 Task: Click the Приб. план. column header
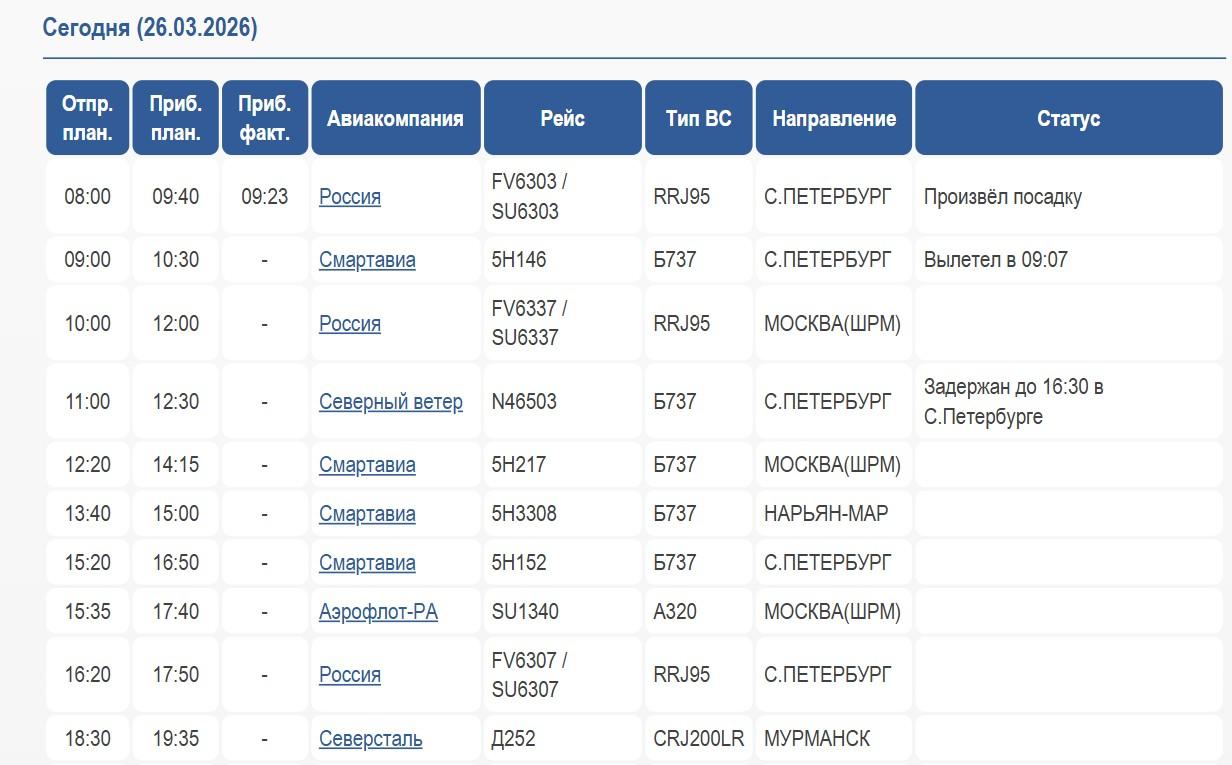(x=175, y=118)
